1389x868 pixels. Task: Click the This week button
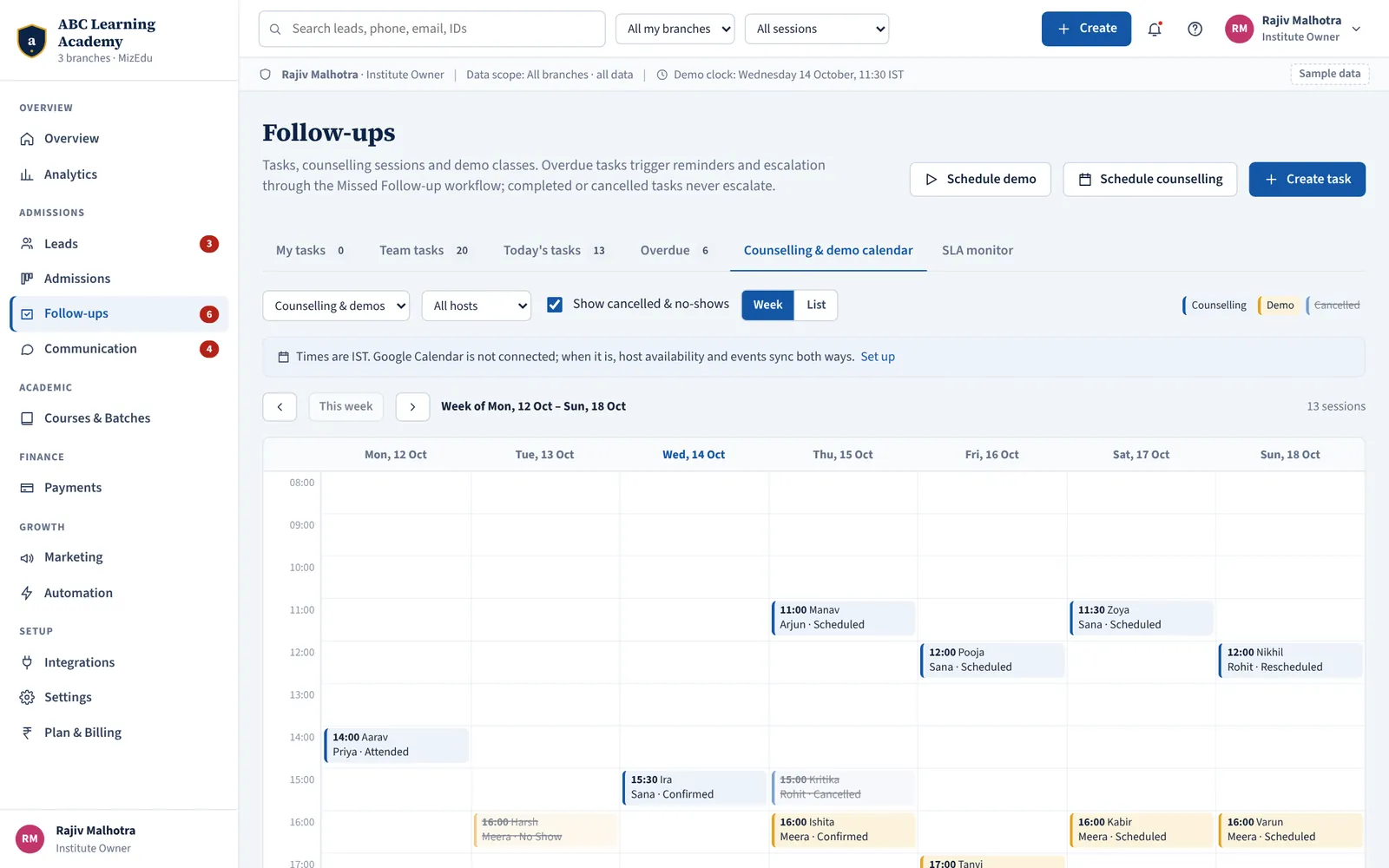click(x=346, y=406)
